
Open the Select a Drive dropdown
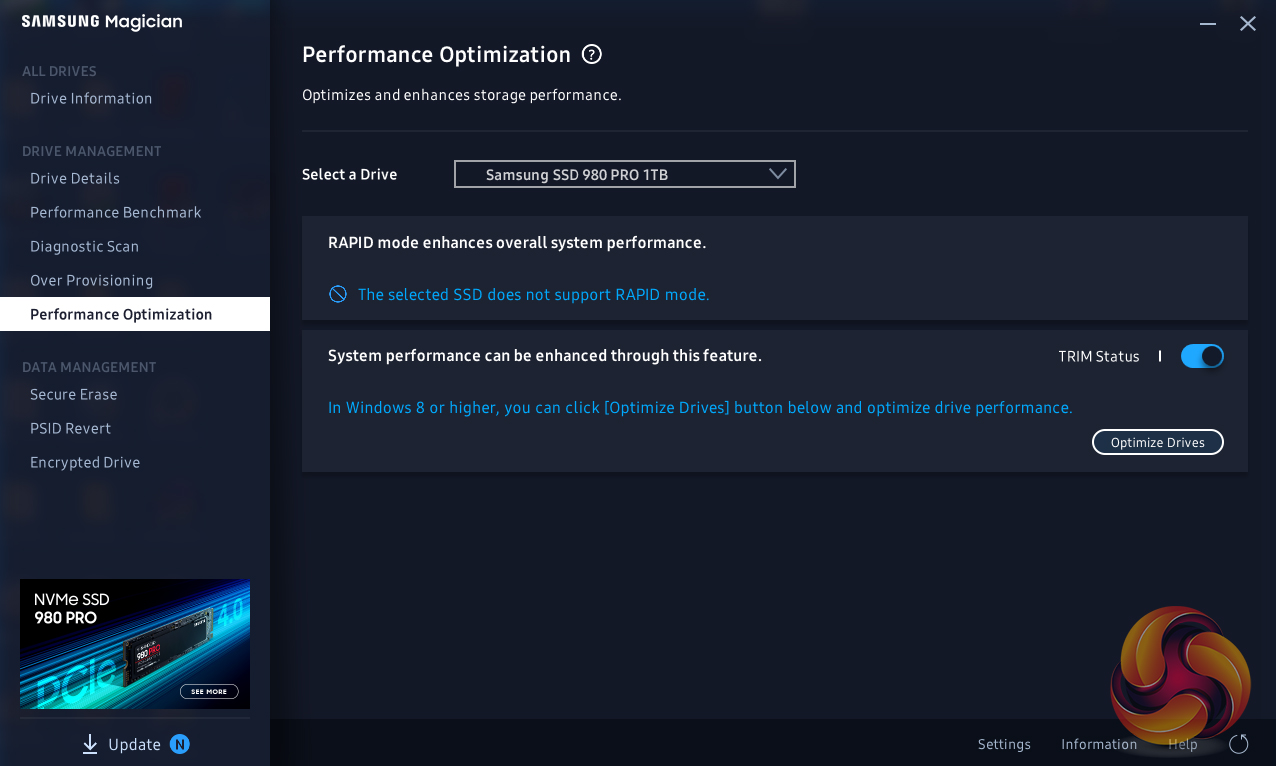pyautogui.click(x=624, y=174)
